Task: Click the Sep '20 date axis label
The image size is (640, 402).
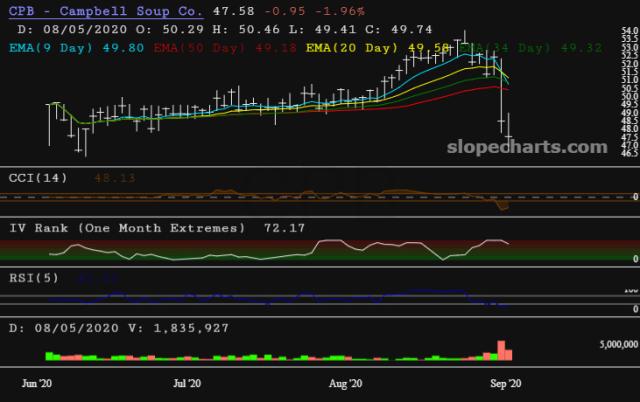Action: pos(504,383)
